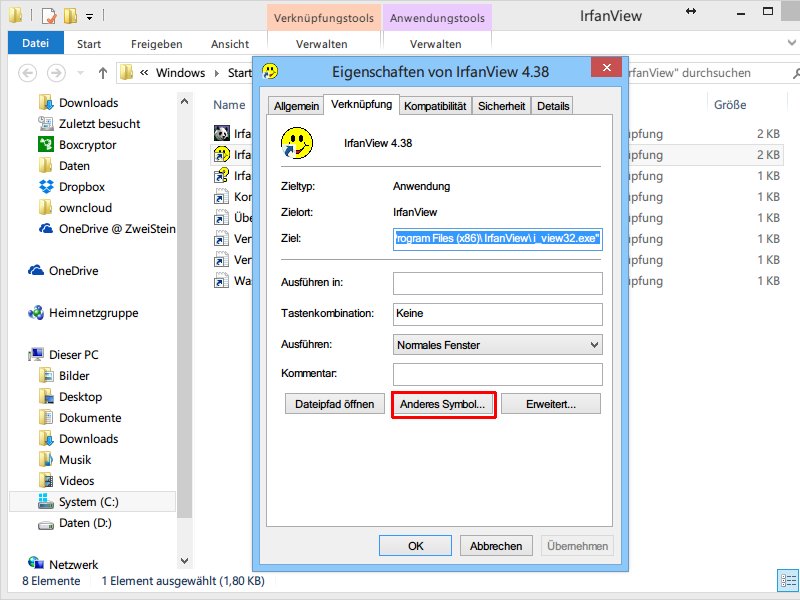Click the Properties icon in the quick access toolbar

point(49,16)
